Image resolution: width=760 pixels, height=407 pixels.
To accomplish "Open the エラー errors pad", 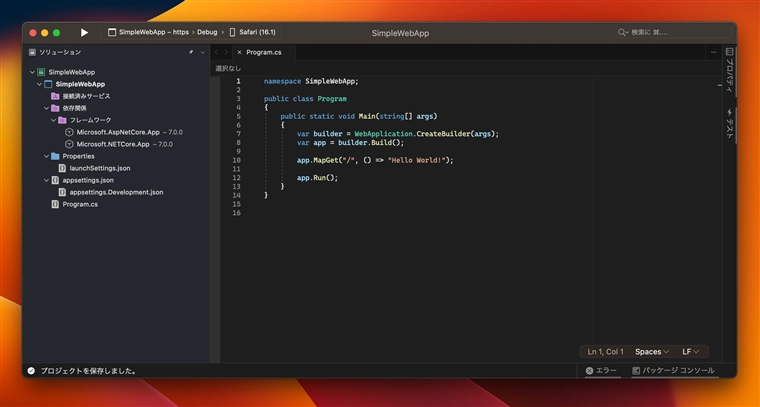I will click(601, 371).
